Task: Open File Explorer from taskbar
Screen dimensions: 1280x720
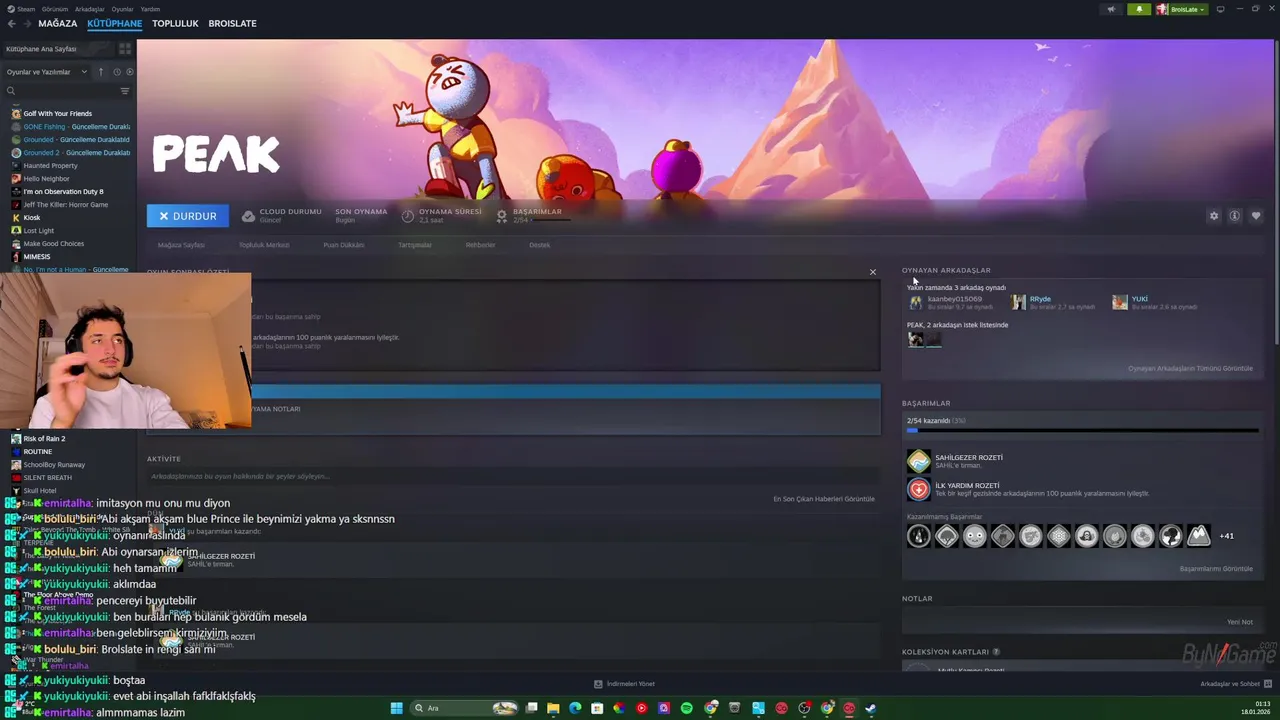Action: [553, 708]
